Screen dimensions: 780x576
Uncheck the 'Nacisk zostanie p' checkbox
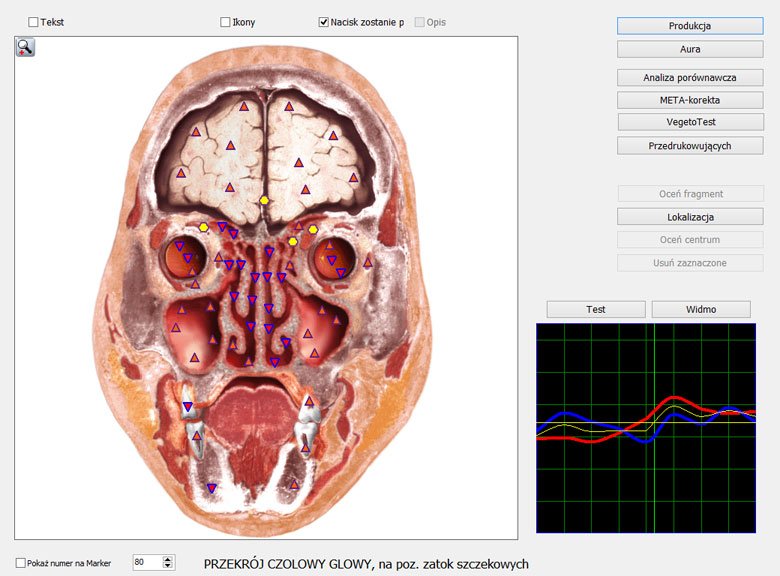pyautogui.click(x=324, y=22)
